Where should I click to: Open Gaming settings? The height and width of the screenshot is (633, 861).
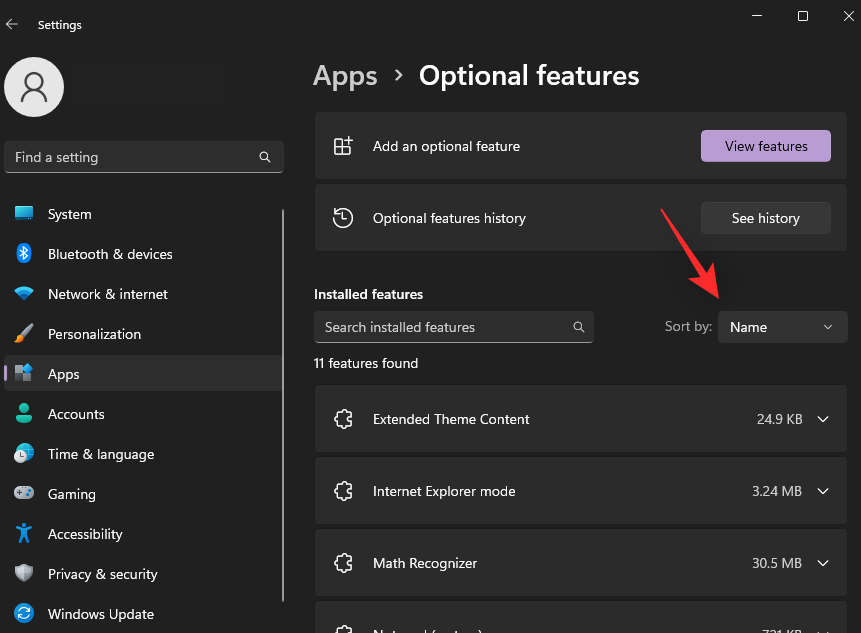(x=143, y=494)
